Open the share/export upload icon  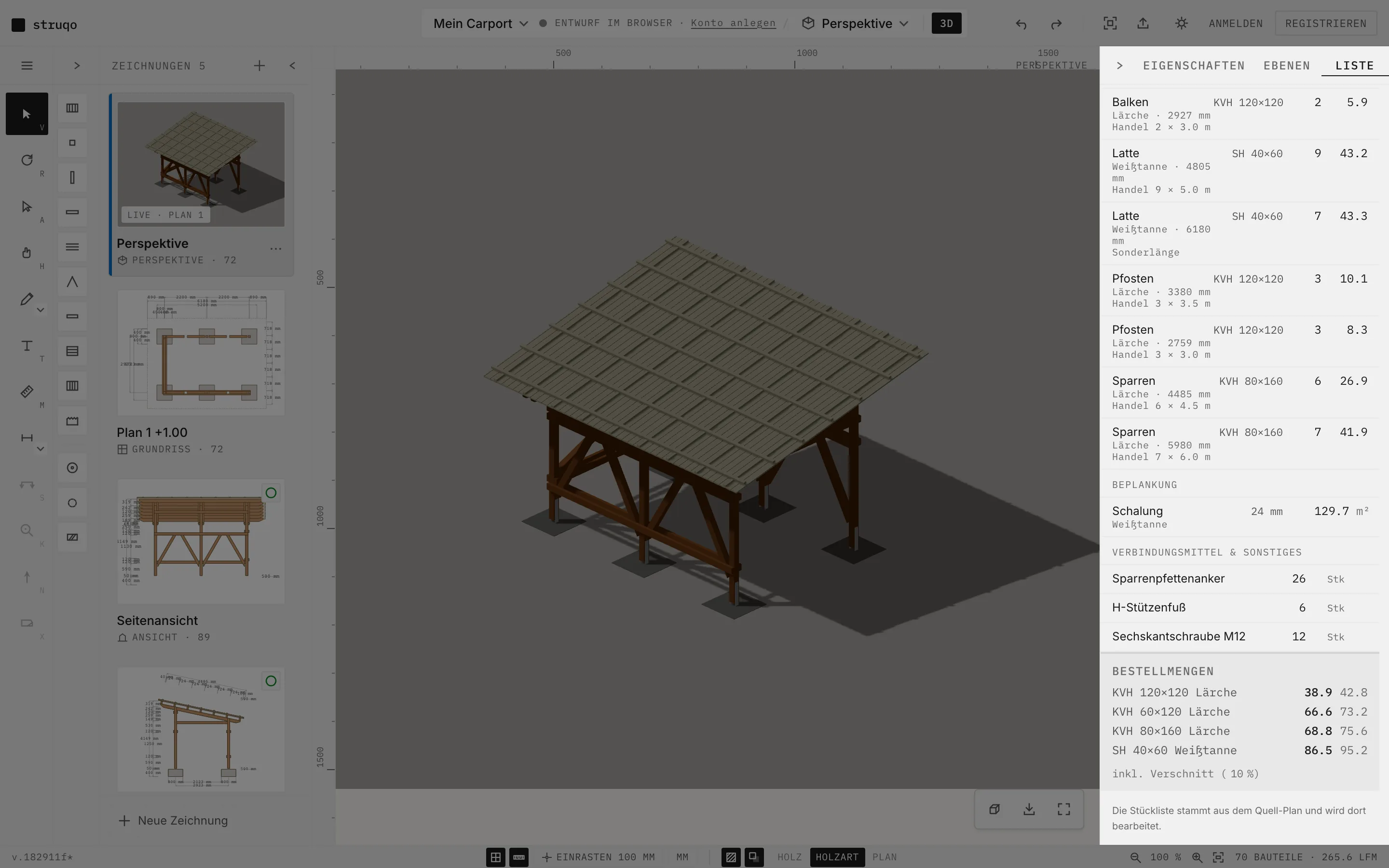(1143, 24)
